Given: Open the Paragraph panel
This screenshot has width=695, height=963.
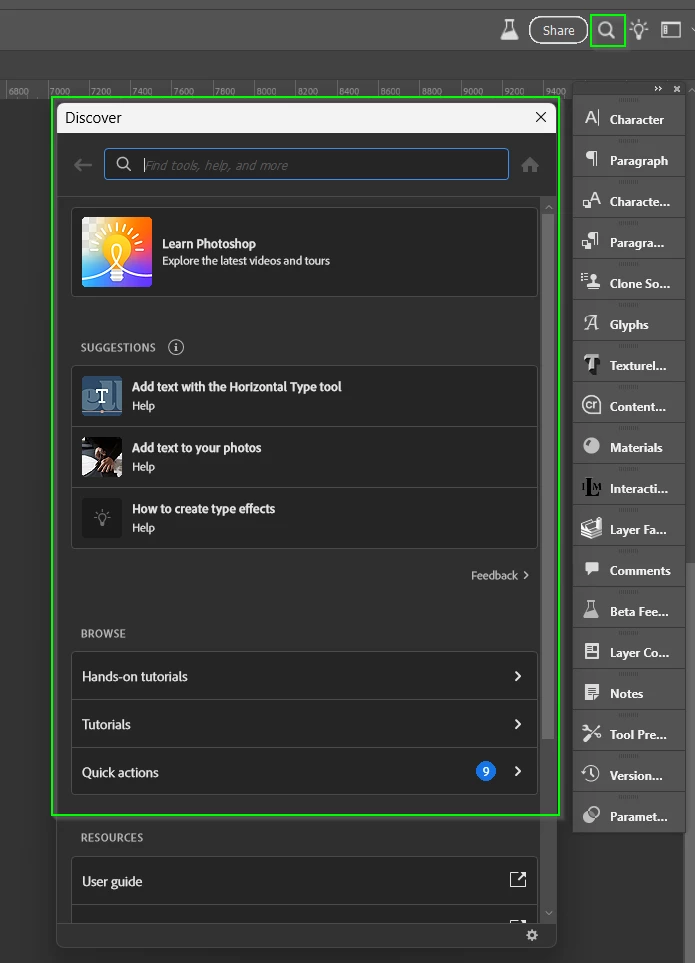Looking at the screenshot, I should coord(629,160).
